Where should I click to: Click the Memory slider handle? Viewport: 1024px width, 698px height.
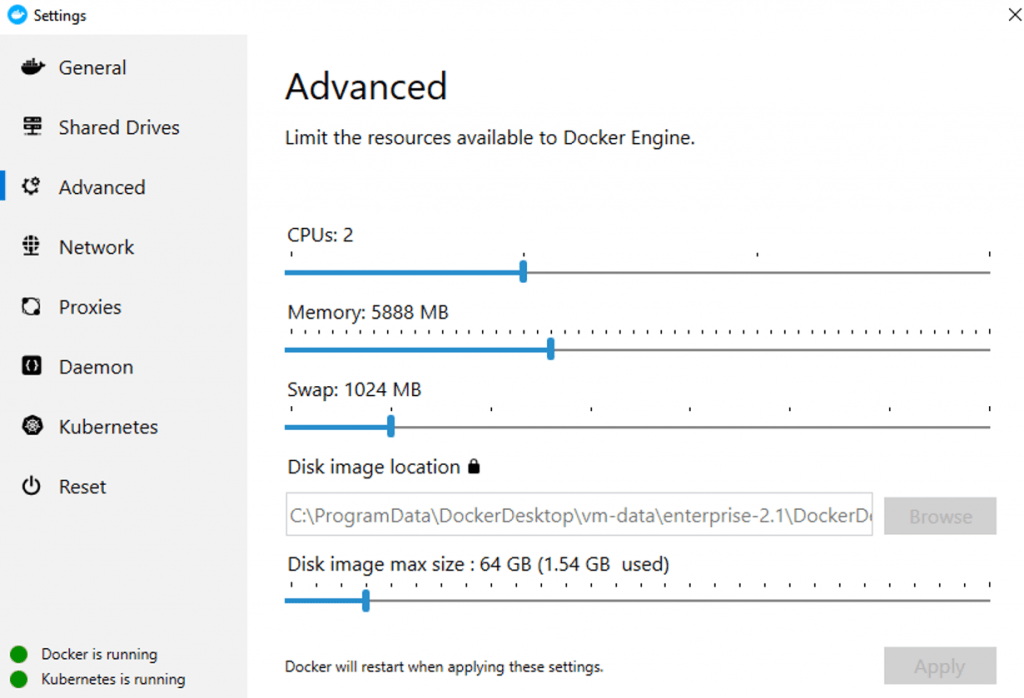point(551,349)
